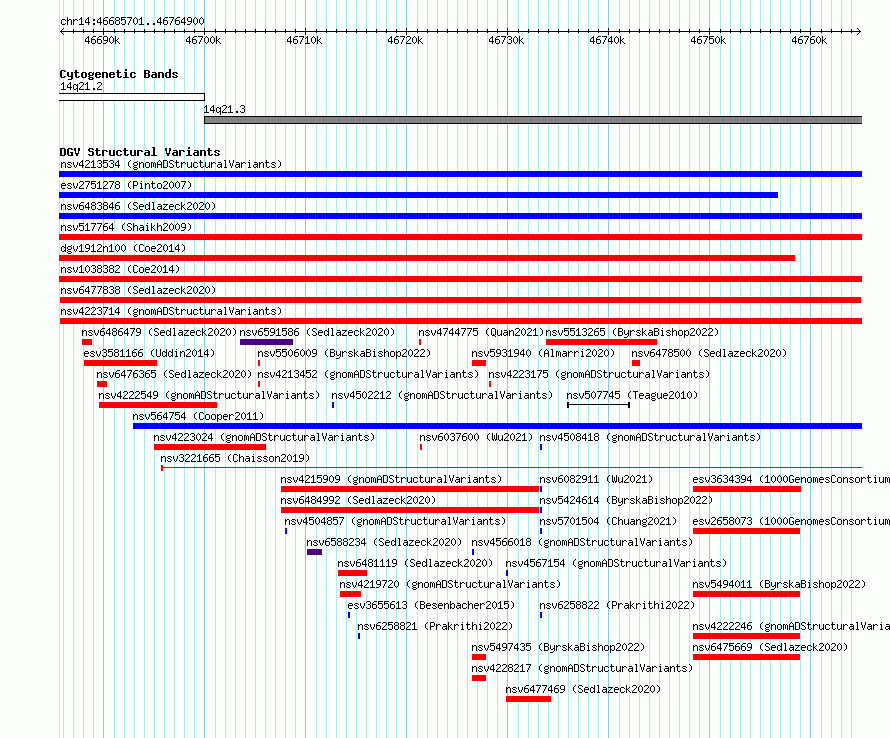Image resolution: width=890 pixels, height=738 pixels.
Task: Click esv2658073 1000GenomesConsortium label
Action: click(x=791, y=521)
